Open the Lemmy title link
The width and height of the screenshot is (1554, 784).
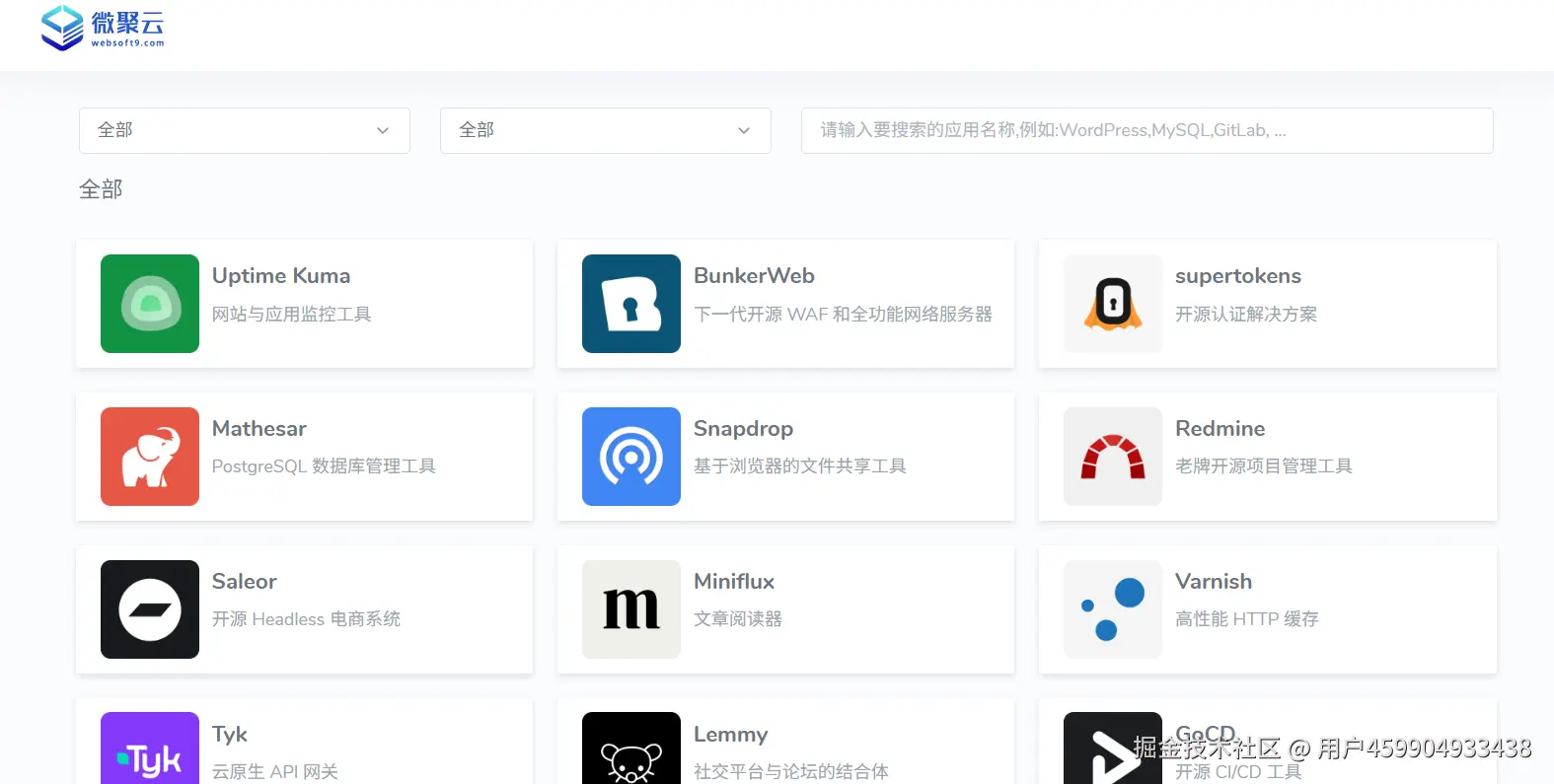pos(731,735)
